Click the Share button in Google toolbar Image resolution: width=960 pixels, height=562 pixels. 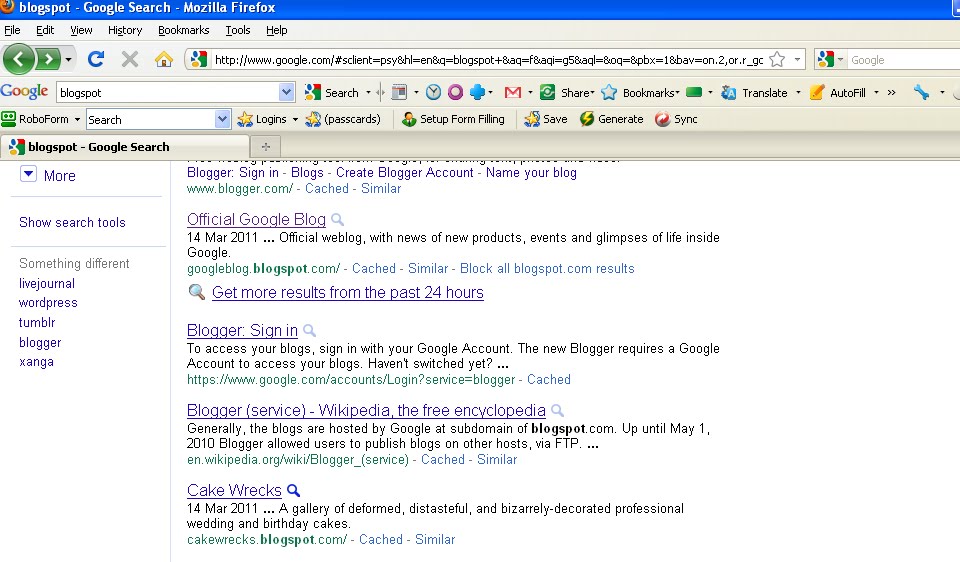pyautogui.click(x=567, y=92)
